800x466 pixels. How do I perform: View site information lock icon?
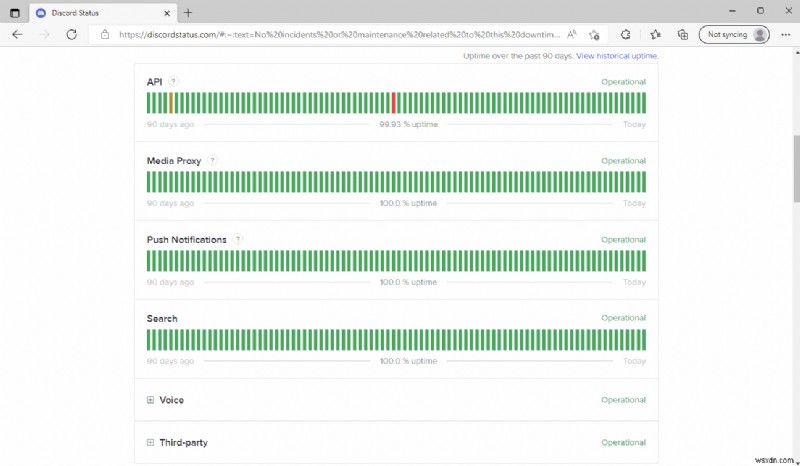coord(105,34)
